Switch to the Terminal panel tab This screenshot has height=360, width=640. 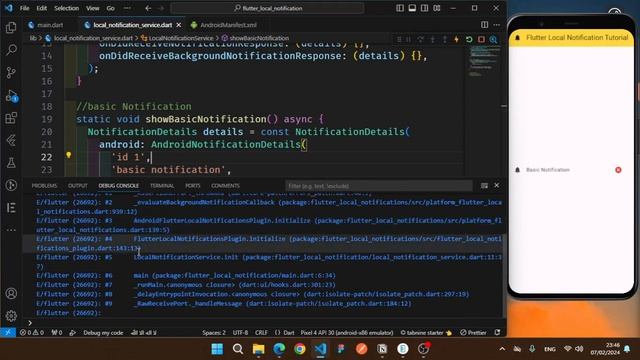click(162, 186)
